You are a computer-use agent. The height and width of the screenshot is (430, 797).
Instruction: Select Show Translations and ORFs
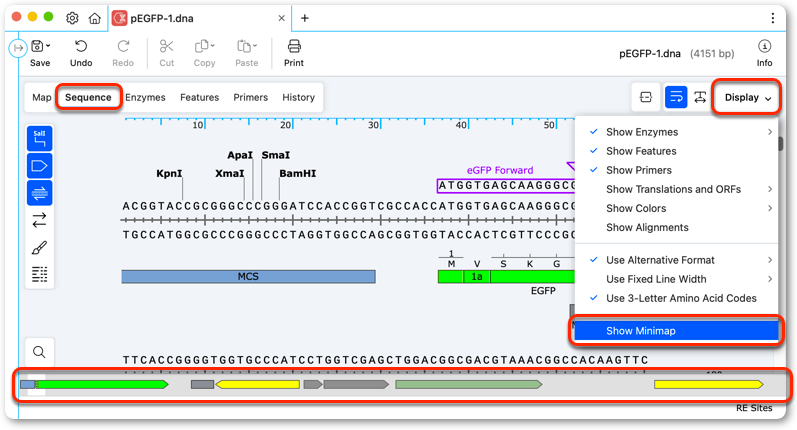click(677, 189)
